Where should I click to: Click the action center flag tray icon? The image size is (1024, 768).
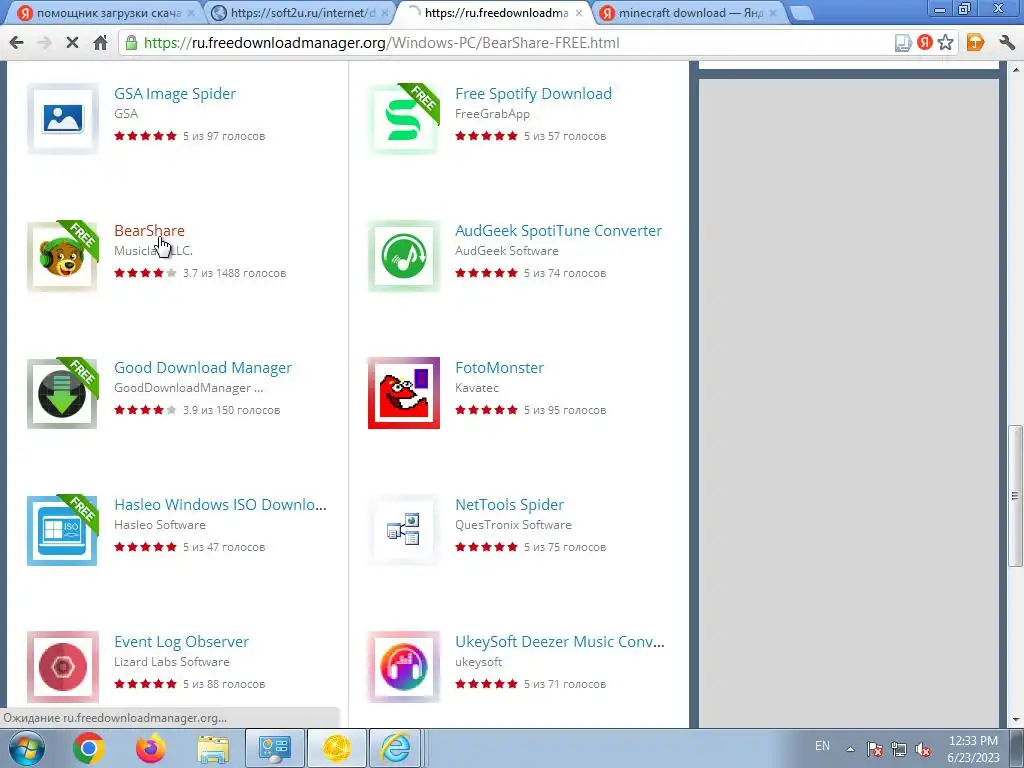click(874, 750)
